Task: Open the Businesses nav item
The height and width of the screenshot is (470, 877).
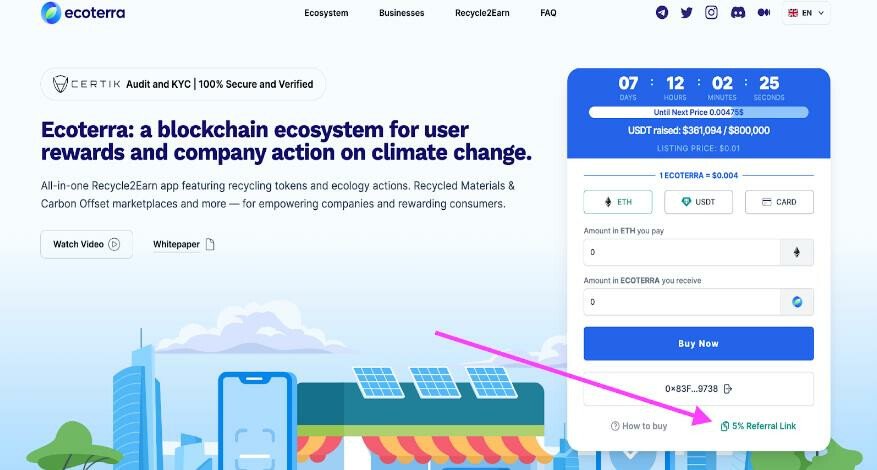Action: pos(401,13)
